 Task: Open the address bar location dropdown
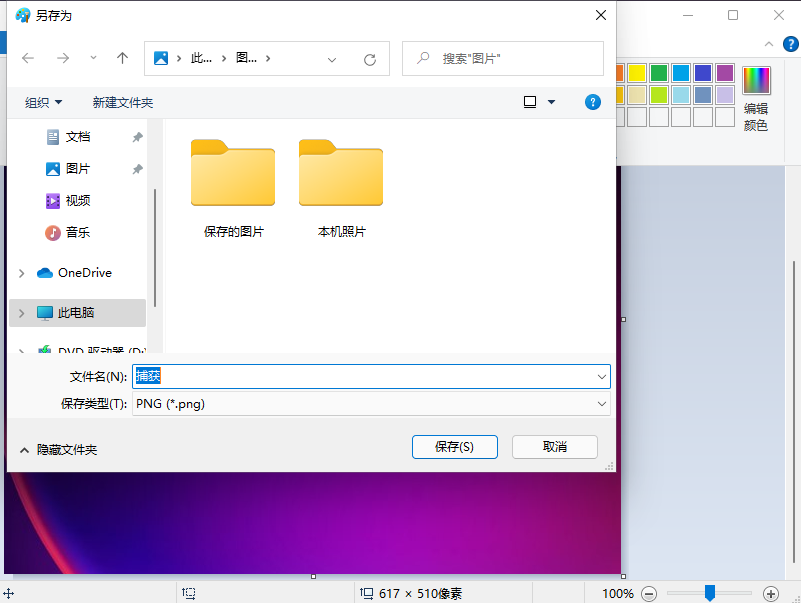(332, 58)
